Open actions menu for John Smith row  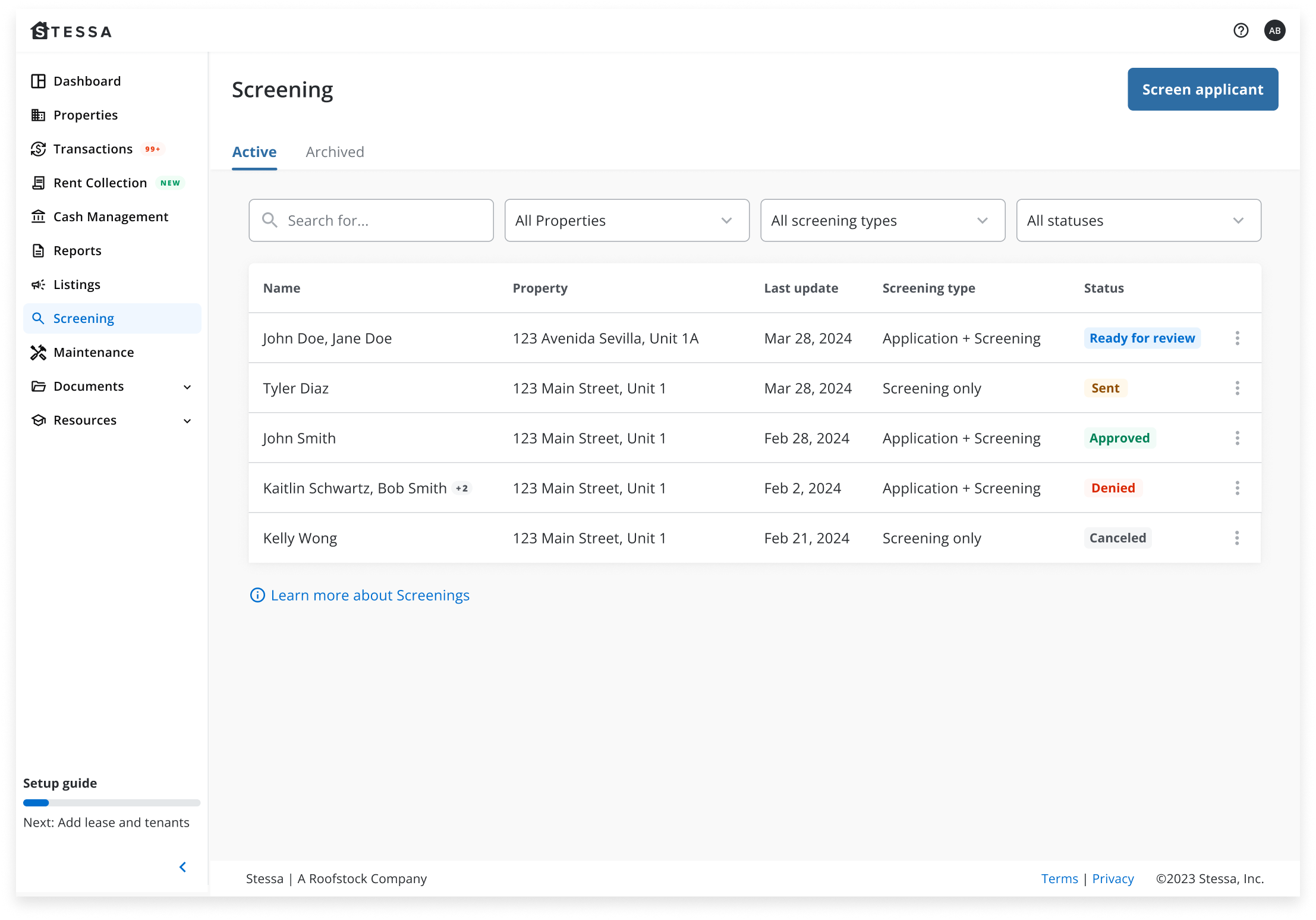(x=1237, y=438)
